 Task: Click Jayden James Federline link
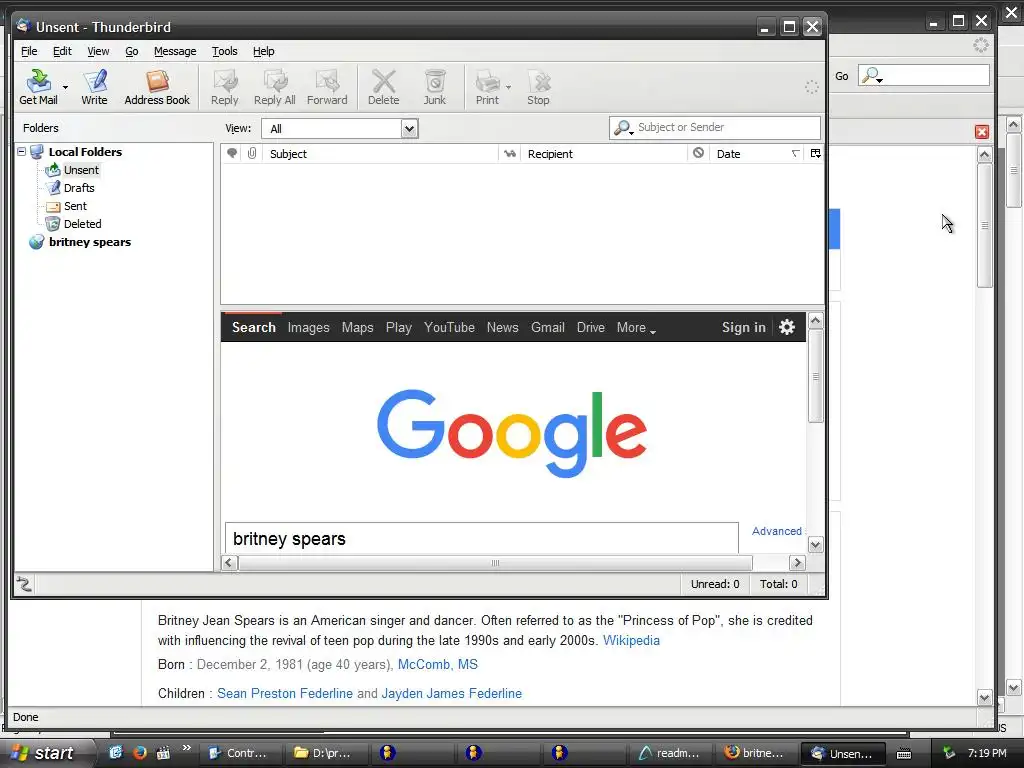tap(452, 694)
